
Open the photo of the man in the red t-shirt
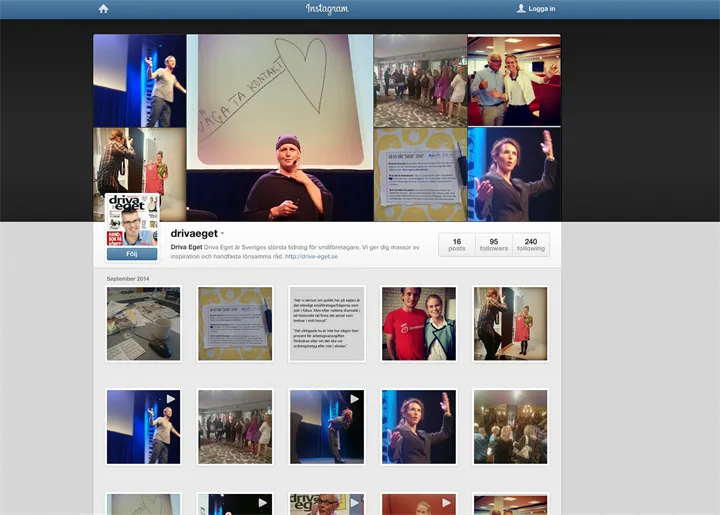tap(418, 324)
